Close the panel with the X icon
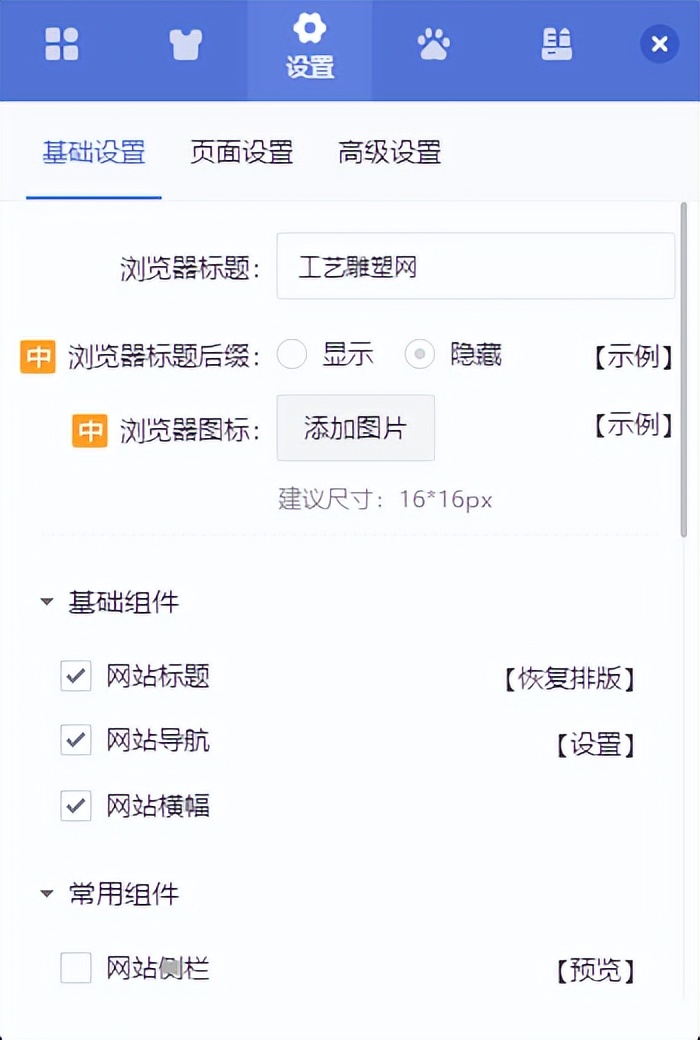 coord(659,44)
